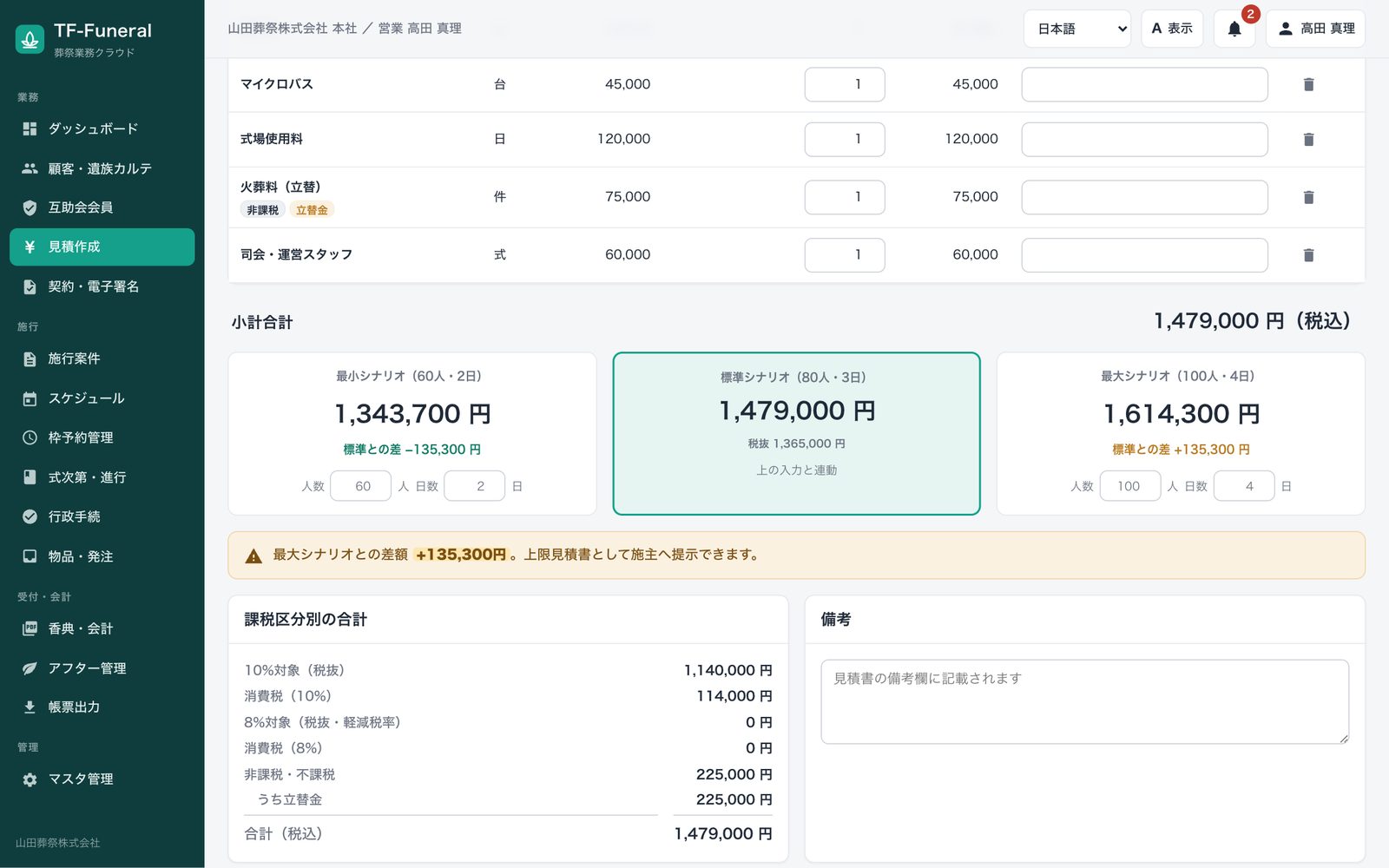Click the ダッシュボード grid icon in sidebar
The image size is (1389, 868).
tap(30, 128)
